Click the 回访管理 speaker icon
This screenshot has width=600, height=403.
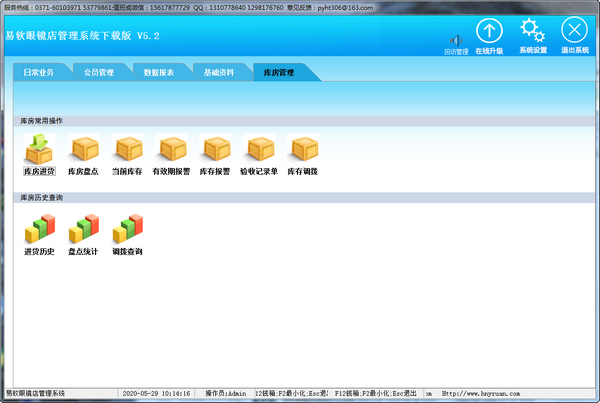coord(456,40)
